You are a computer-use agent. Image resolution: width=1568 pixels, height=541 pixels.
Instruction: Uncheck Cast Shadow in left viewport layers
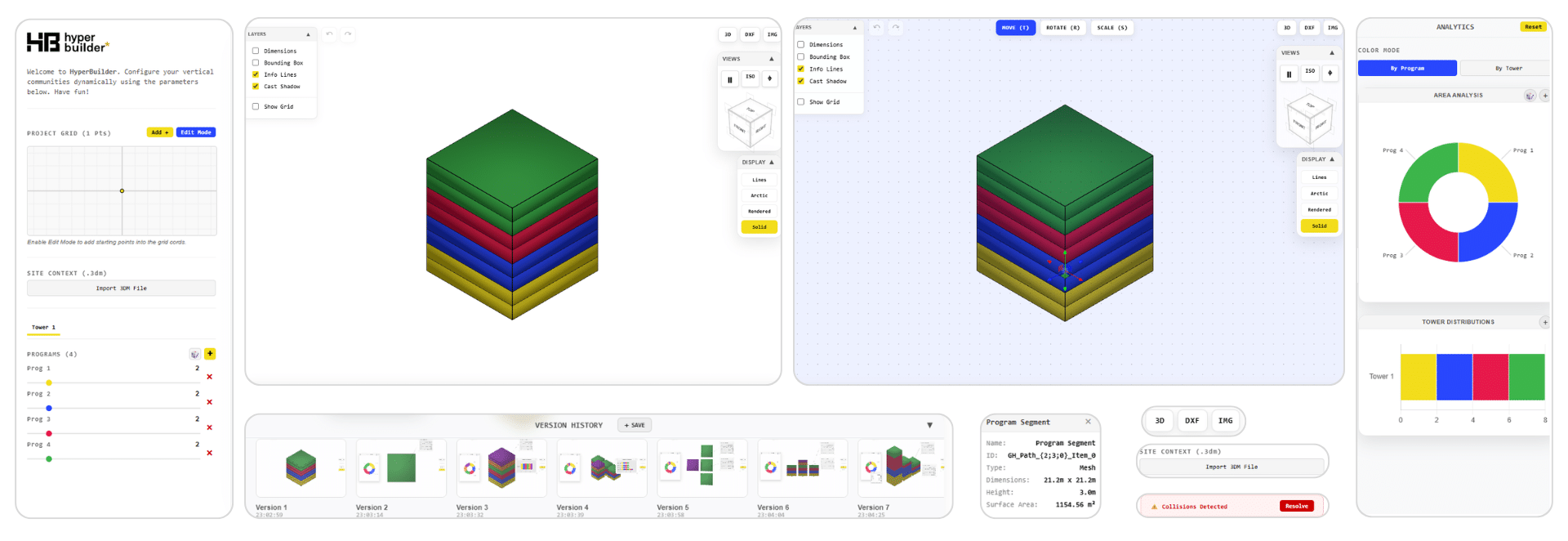(x=256, y=87)
